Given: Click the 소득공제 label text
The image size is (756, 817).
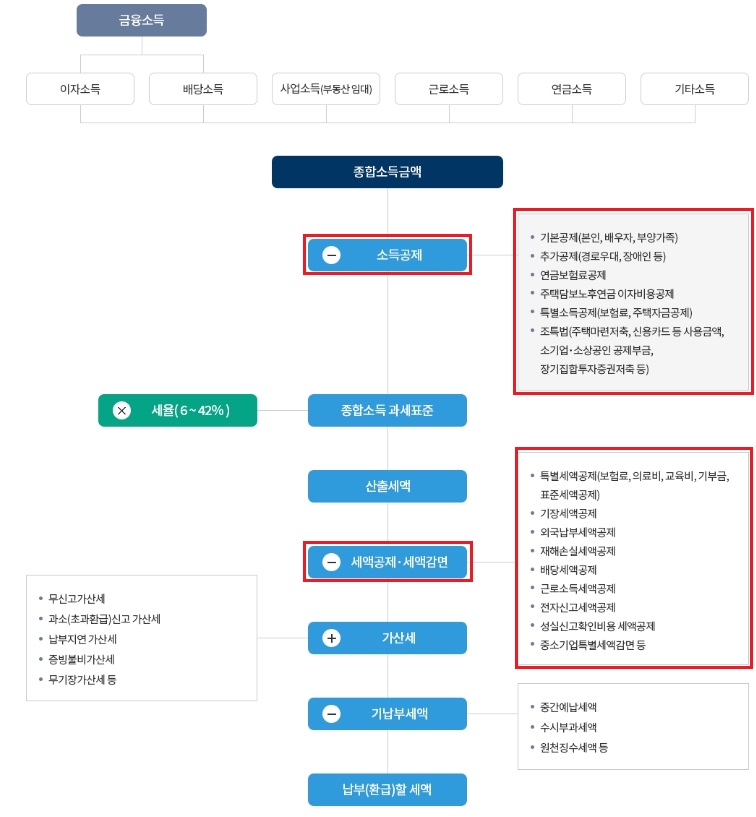Looking at the screenshot, I should tap(399, 255).
